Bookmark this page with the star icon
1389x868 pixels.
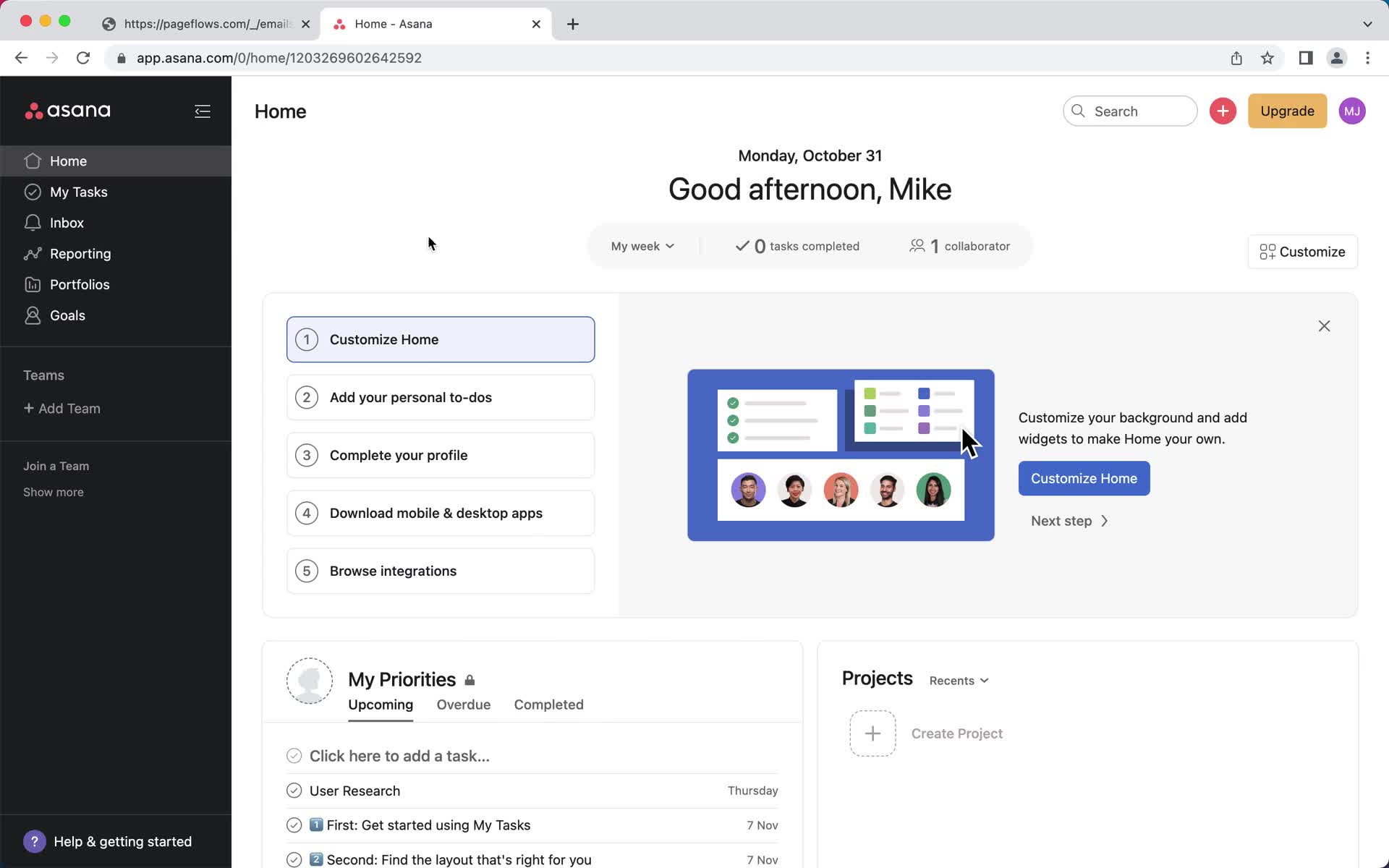(x=1267, y=58)
